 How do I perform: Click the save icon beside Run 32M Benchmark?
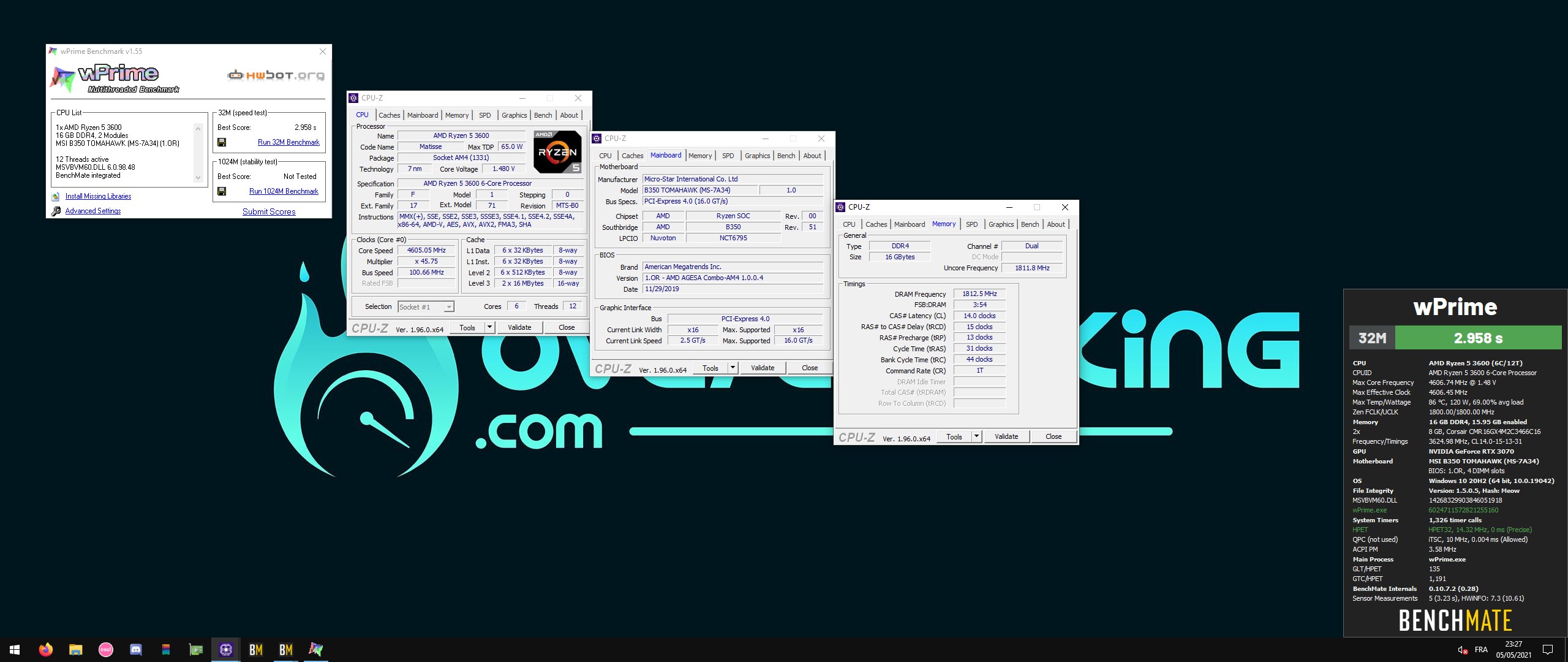pos(222,142)
